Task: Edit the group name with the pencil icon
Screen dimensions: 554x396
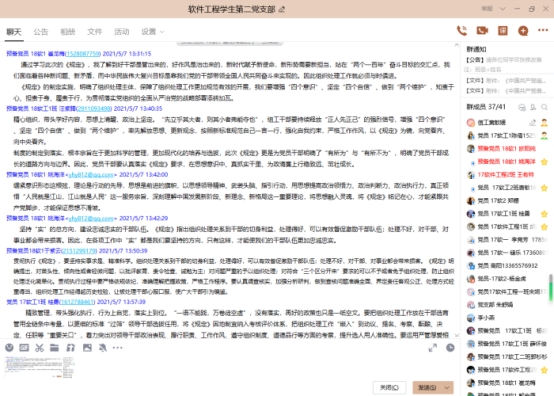Action: pyautogui.click(x=282, y=9)
